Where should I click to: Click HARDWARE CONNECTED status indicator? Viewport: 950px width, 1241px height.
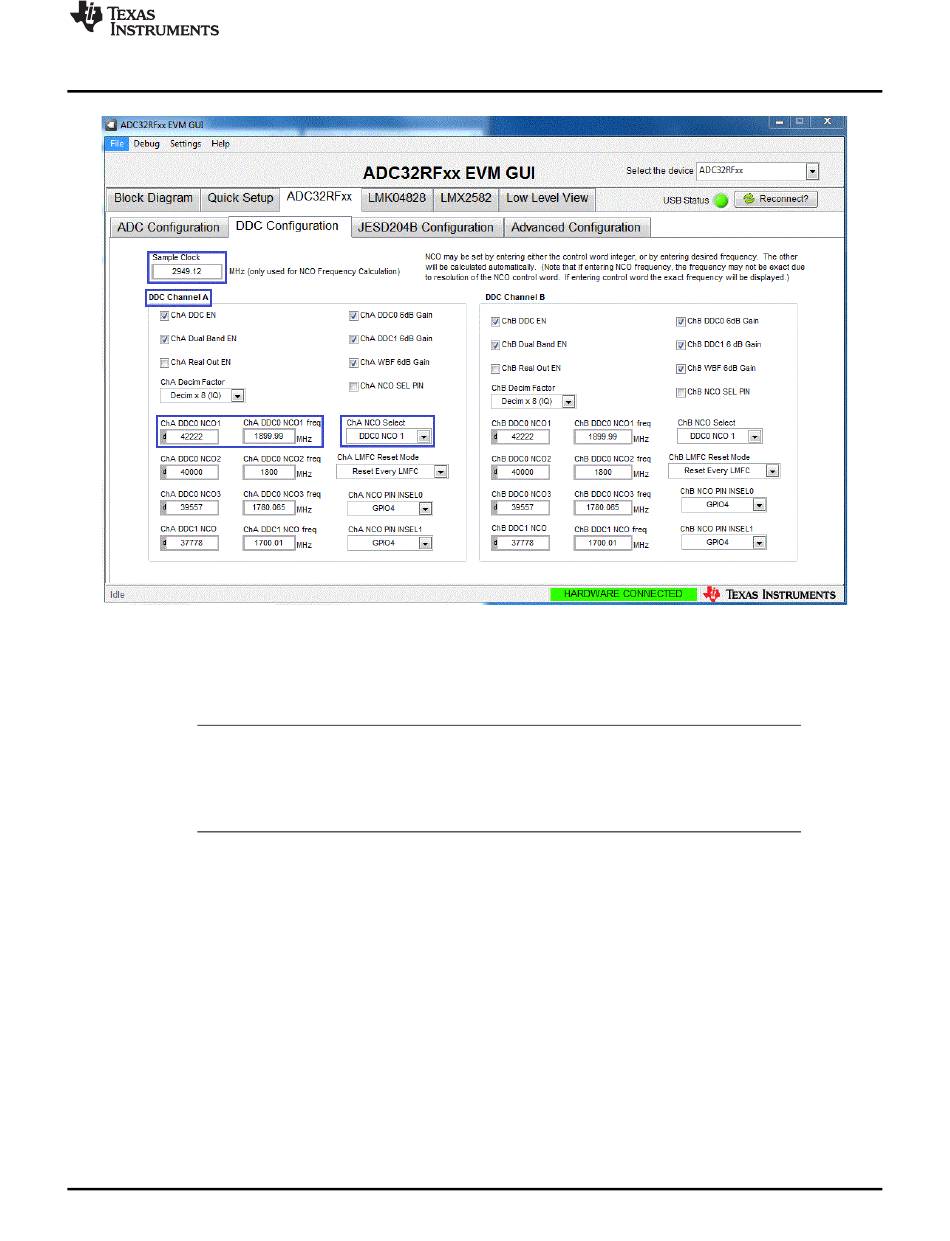tap(623, 594)
